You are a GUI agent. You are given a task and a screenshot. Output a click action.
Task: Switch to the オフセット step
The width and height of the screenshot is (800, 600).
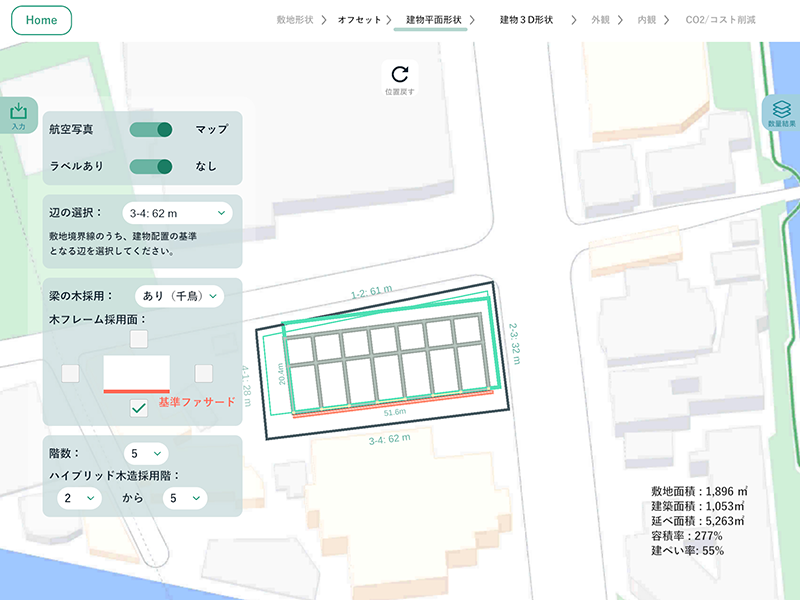pyautogui.click(x=359, y=20)
